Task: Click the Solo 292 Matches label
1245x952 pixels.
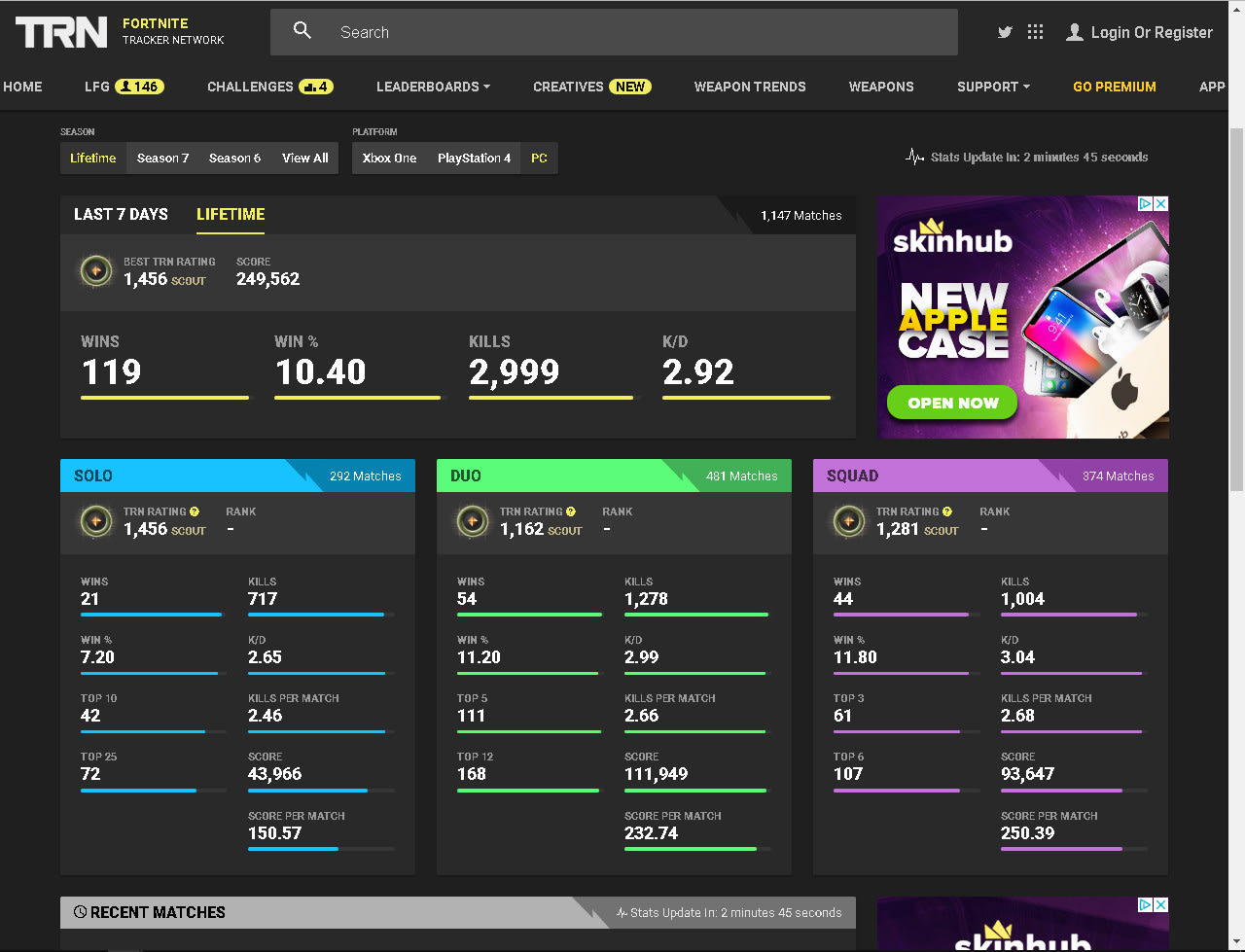Action: (x=366, y=476)
